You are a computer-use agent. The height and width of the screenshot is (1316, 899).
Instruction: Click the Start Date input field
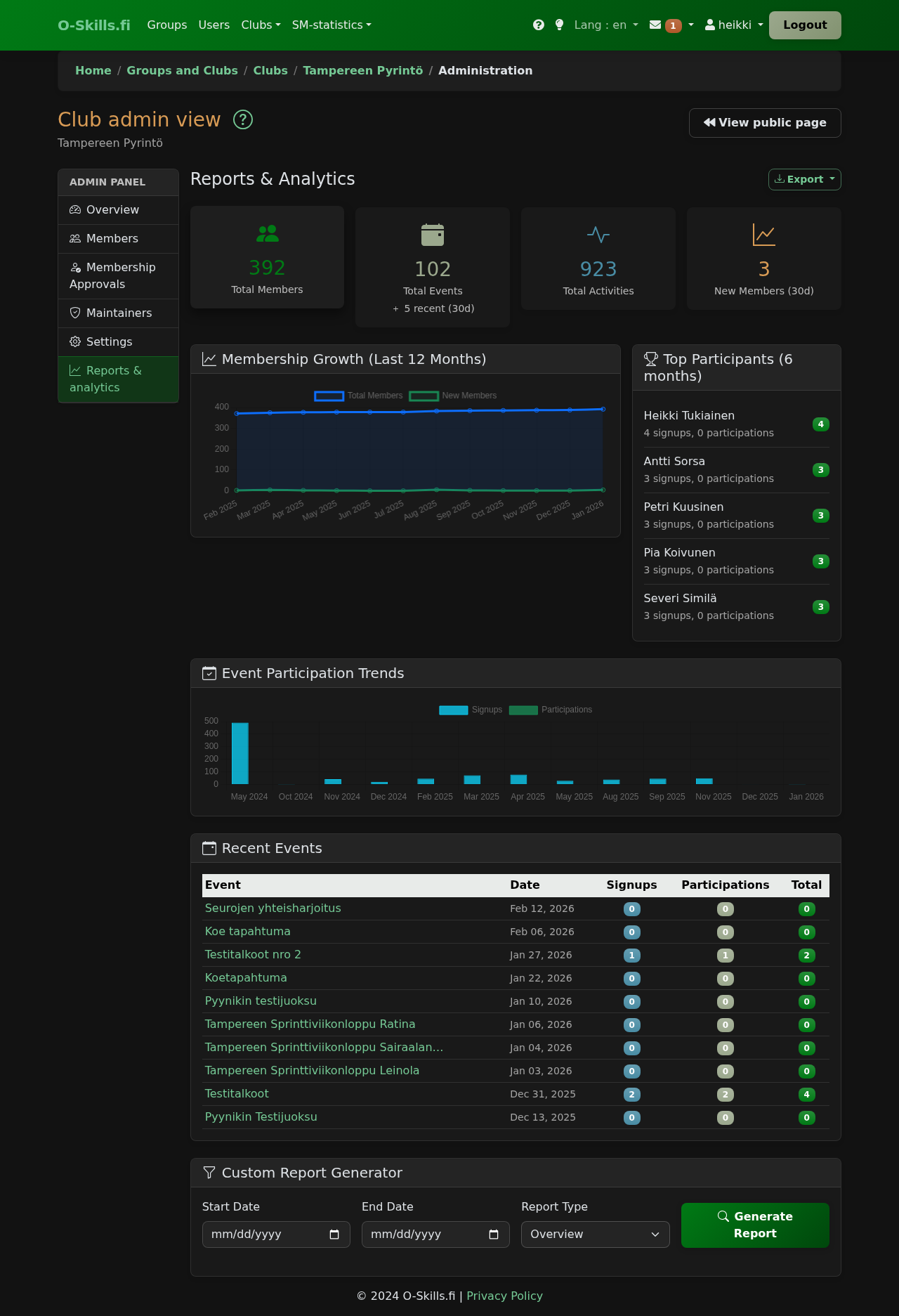(x=267, y=1234)
